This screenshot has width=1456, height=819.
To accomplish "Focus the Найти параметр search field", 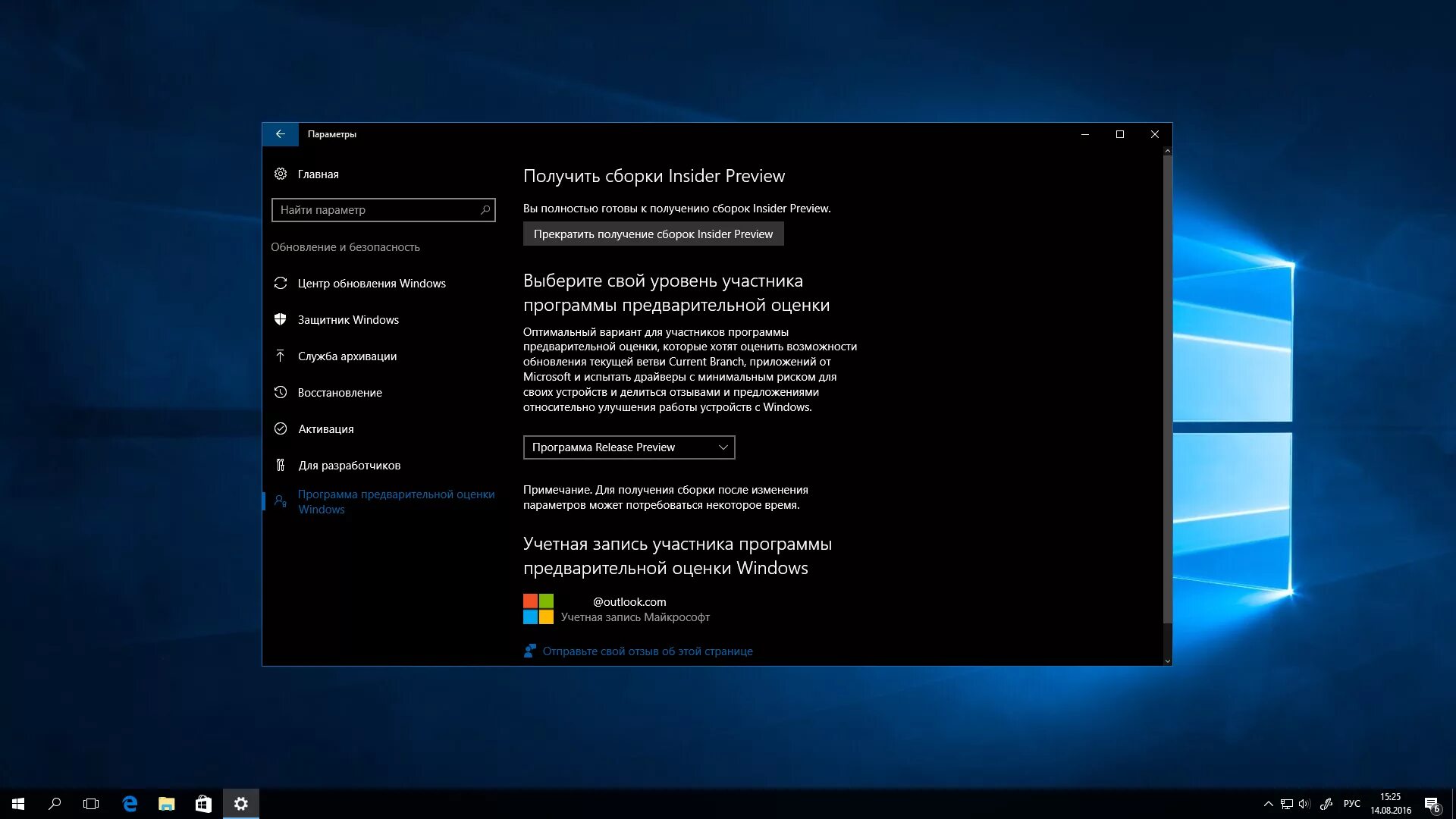I will tap(384, 210).
